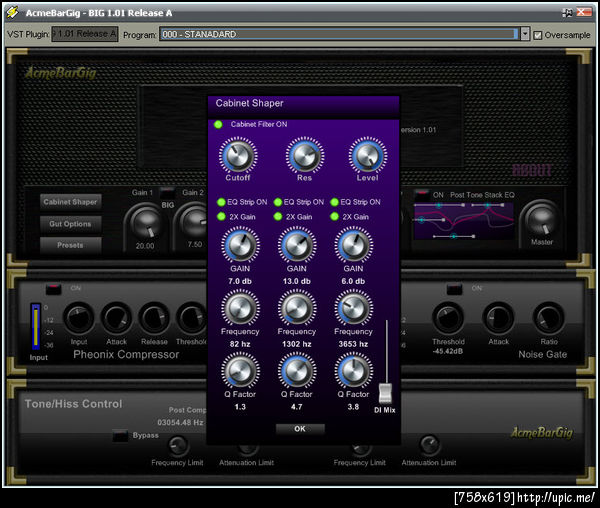Click the Post Tone Stack EQ graph
This screenshot has height=508, width=600.
click(x=464, y=221)
